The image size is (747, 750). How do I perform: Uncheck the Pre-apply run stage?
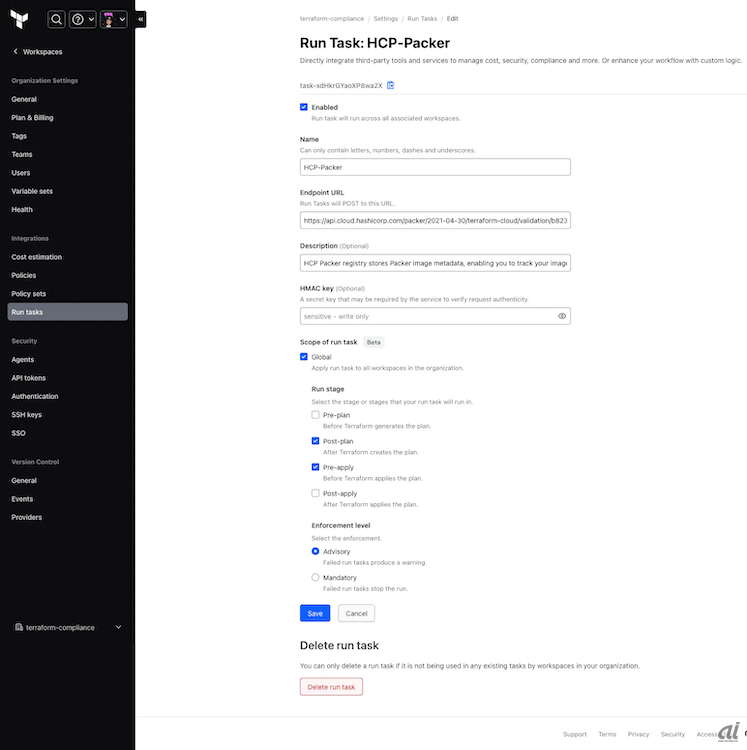click(315, 467)
